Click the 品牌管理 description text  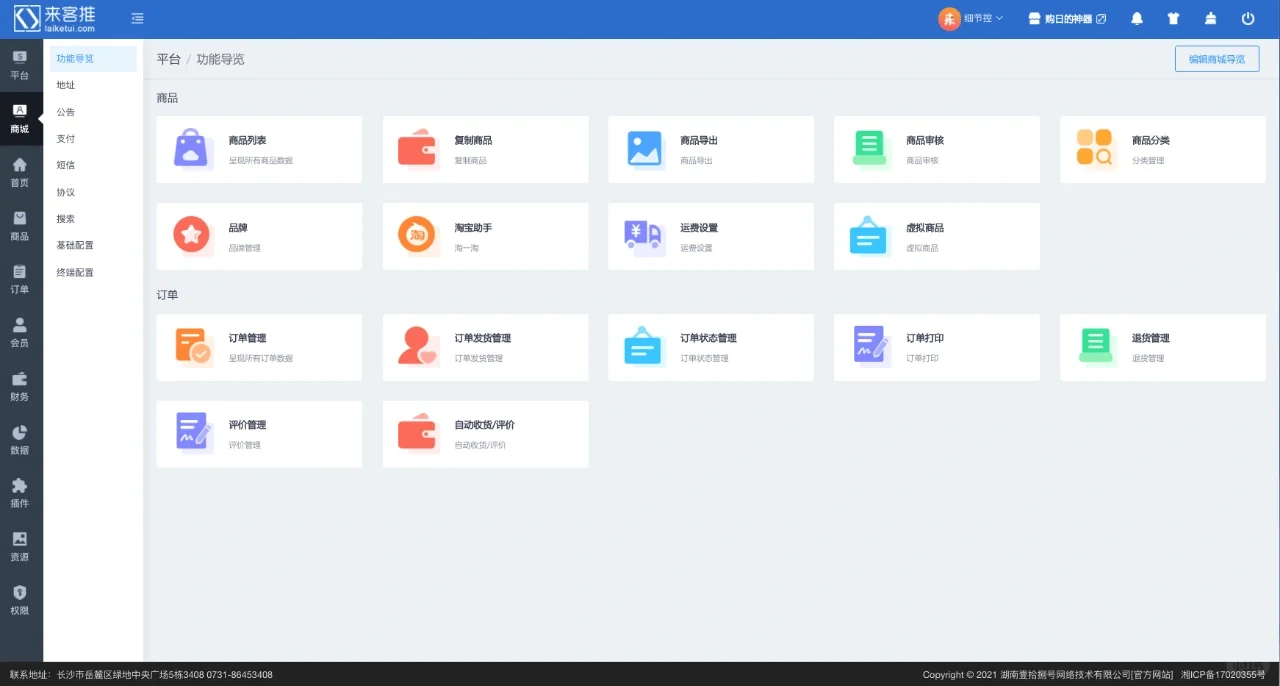tap(244, 248)
